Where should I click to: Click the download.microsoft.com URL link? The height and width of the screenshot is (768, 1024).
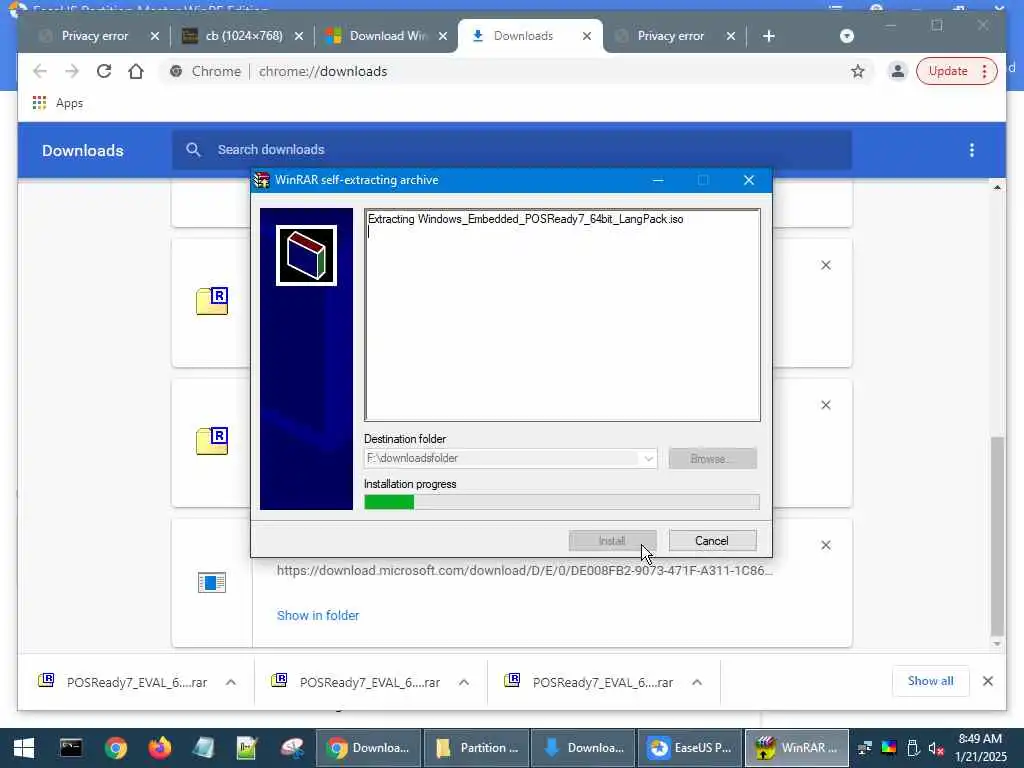pyautogui.click(x=524, y=570)
